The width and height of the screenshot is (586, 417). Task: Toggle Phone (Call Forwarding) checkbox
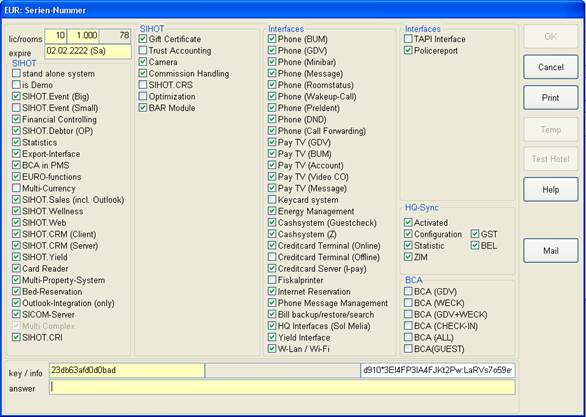coord(272,131)
